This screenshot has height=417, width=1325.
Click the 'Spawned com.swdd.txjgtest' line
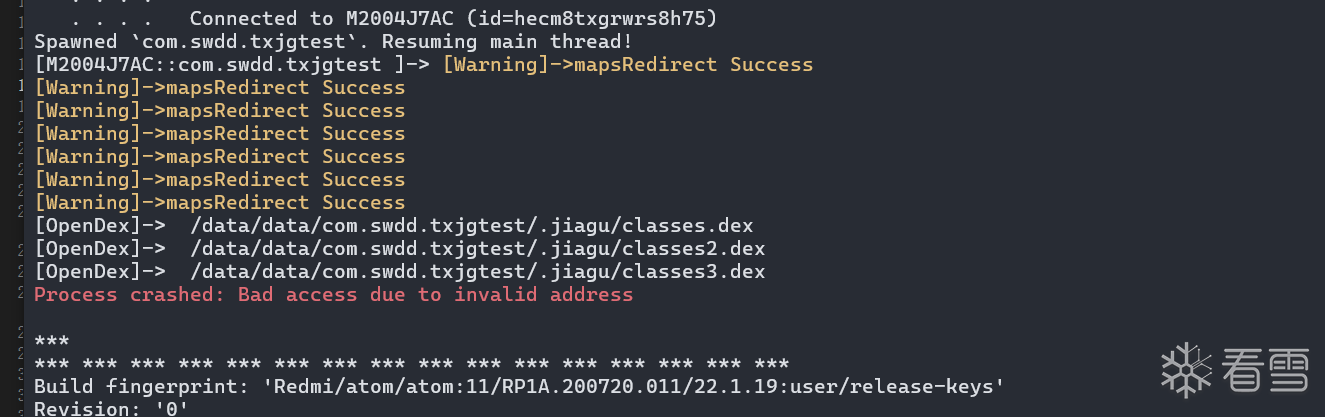click(333, 42)
